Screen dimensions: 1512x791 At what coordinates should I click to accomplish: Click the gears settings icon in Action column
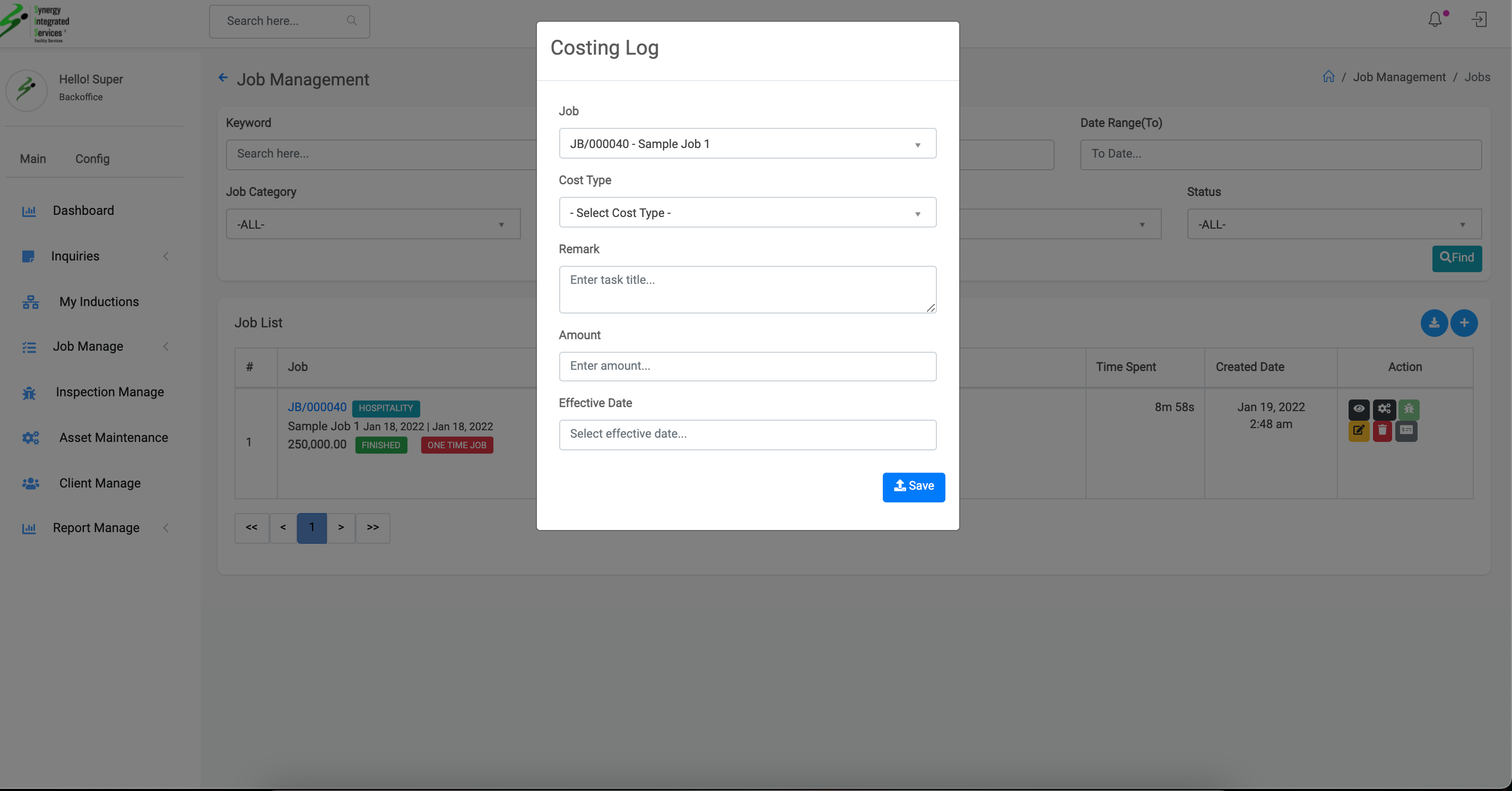1384,408
